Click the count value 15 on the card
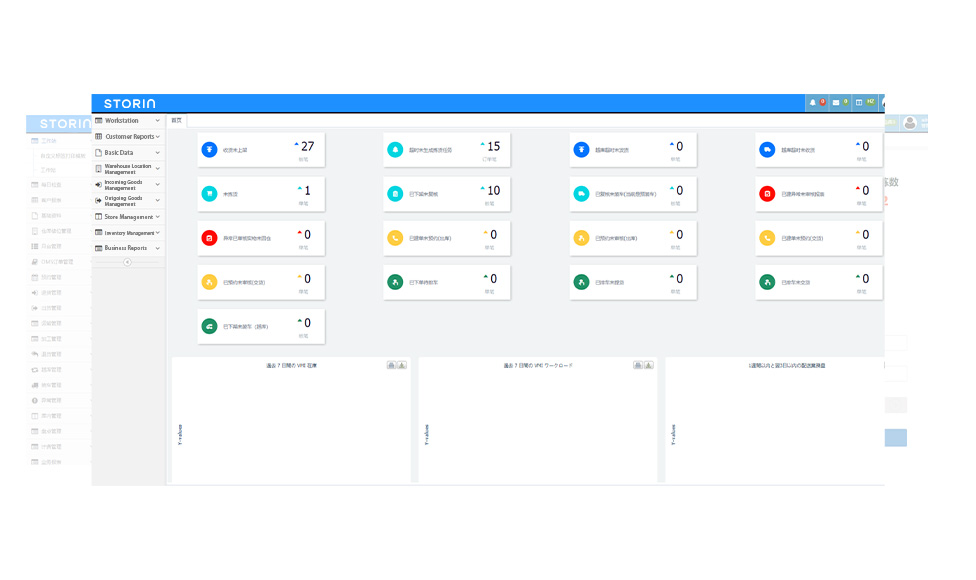This screenshot has width=976, height=580. point(494,146)
